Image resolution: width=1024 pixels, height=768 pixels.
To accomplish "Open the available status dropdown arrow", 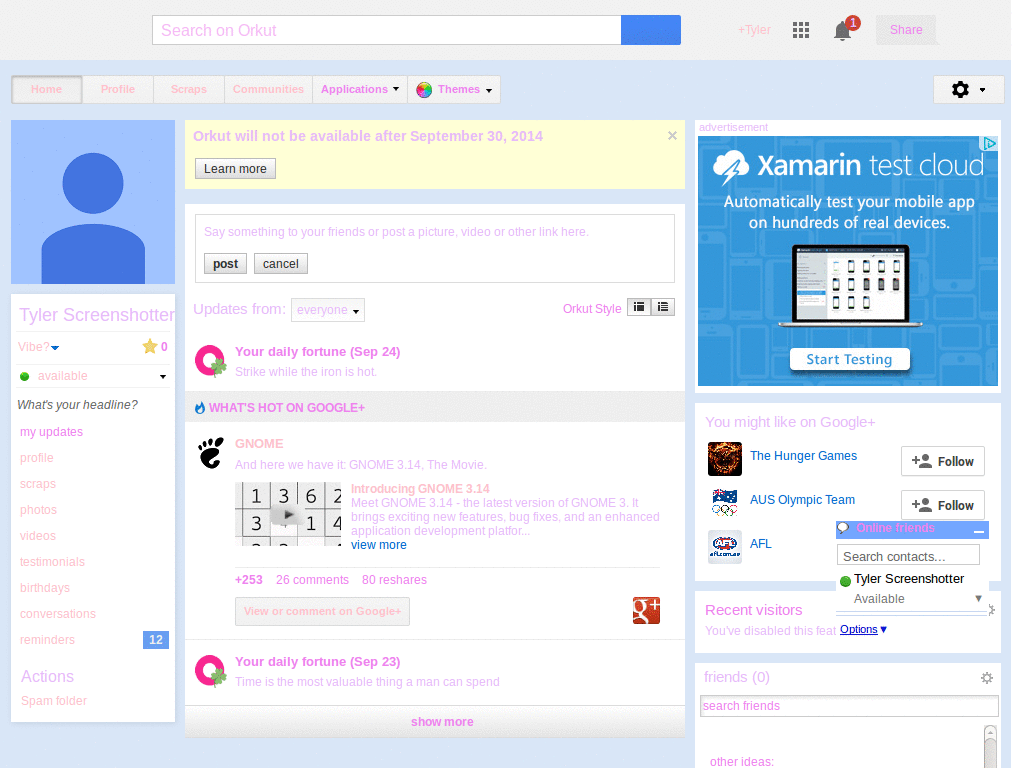I will pos(163,377).
